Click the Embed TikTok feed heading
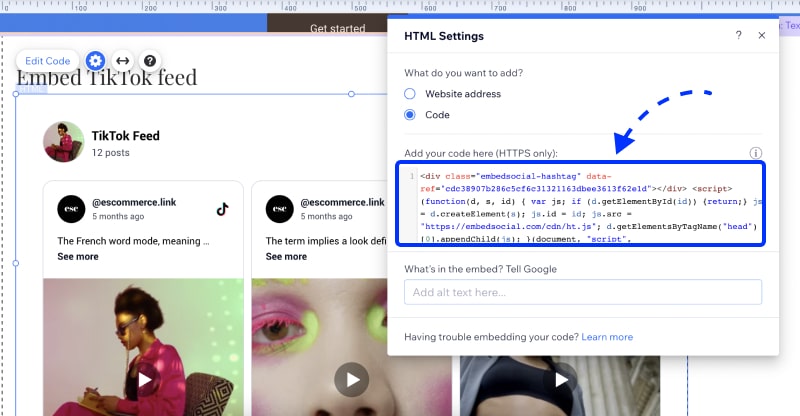800x416 pixels. pyautogui.click(x=107, y=78)
